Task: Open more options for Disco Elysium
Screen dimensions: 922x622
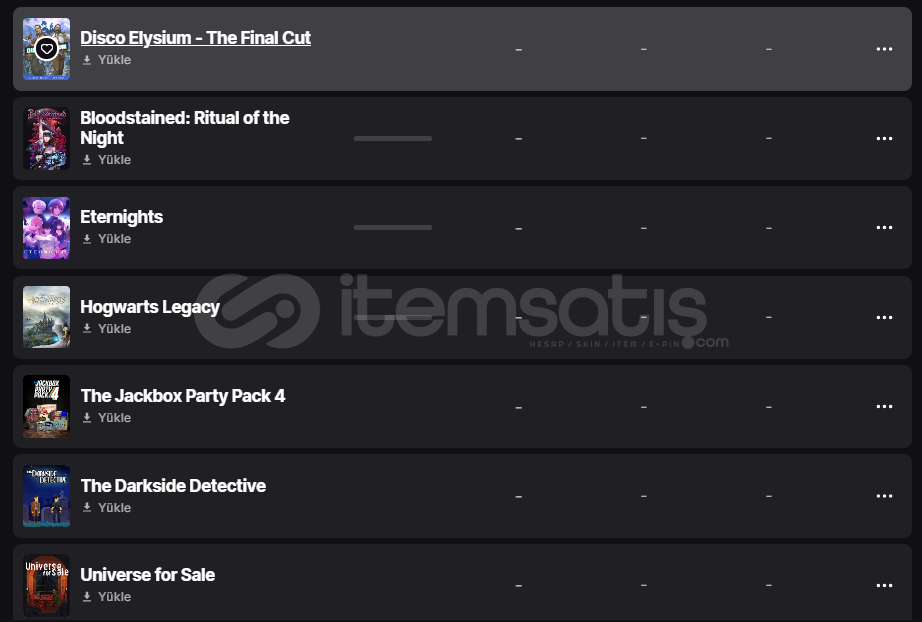Action: coord(884,49)
